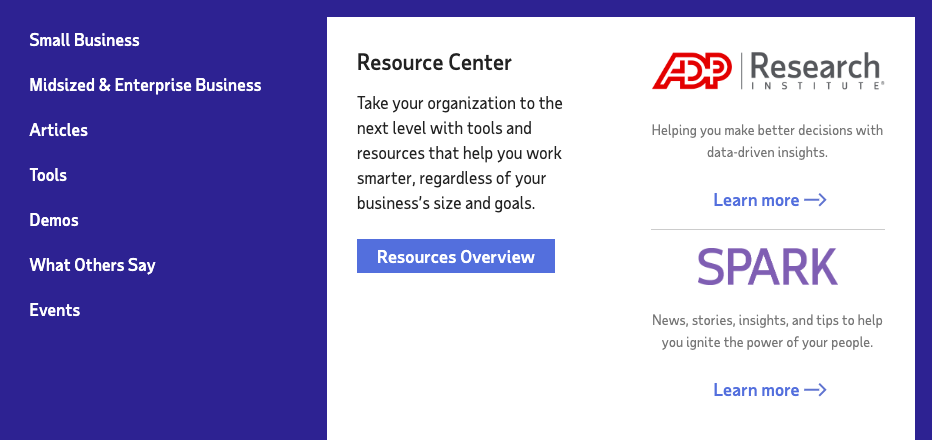The image size is (932, 440).
Task: Open the Small Business menu item
Action: click(x=84, y=41)
